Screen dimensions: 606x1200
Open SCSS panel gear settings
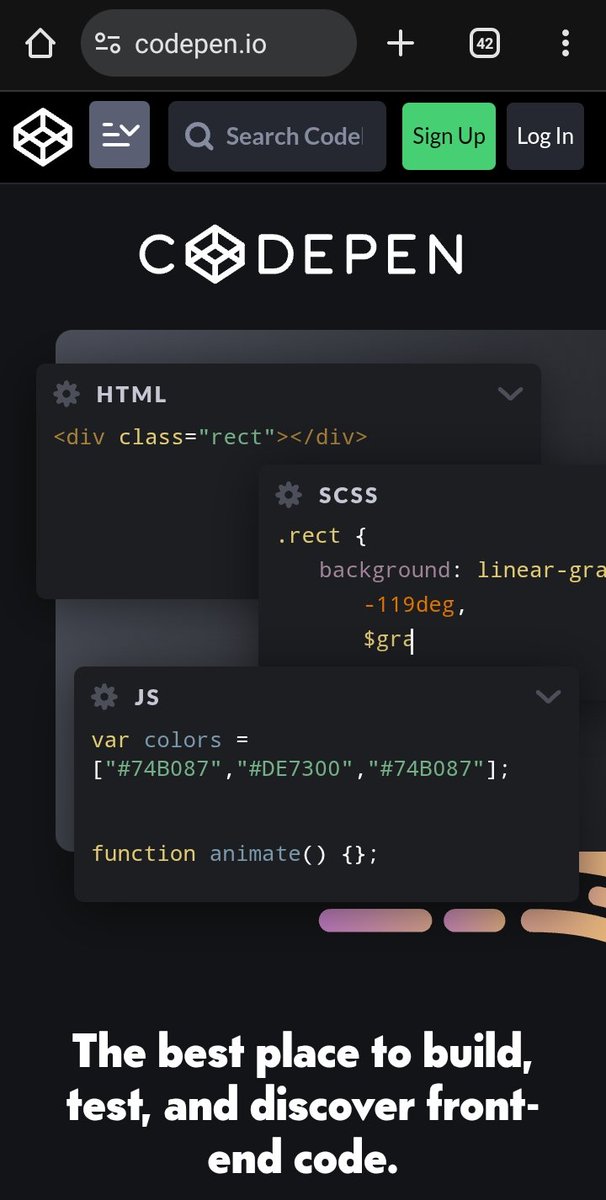[x=288, y=494]
